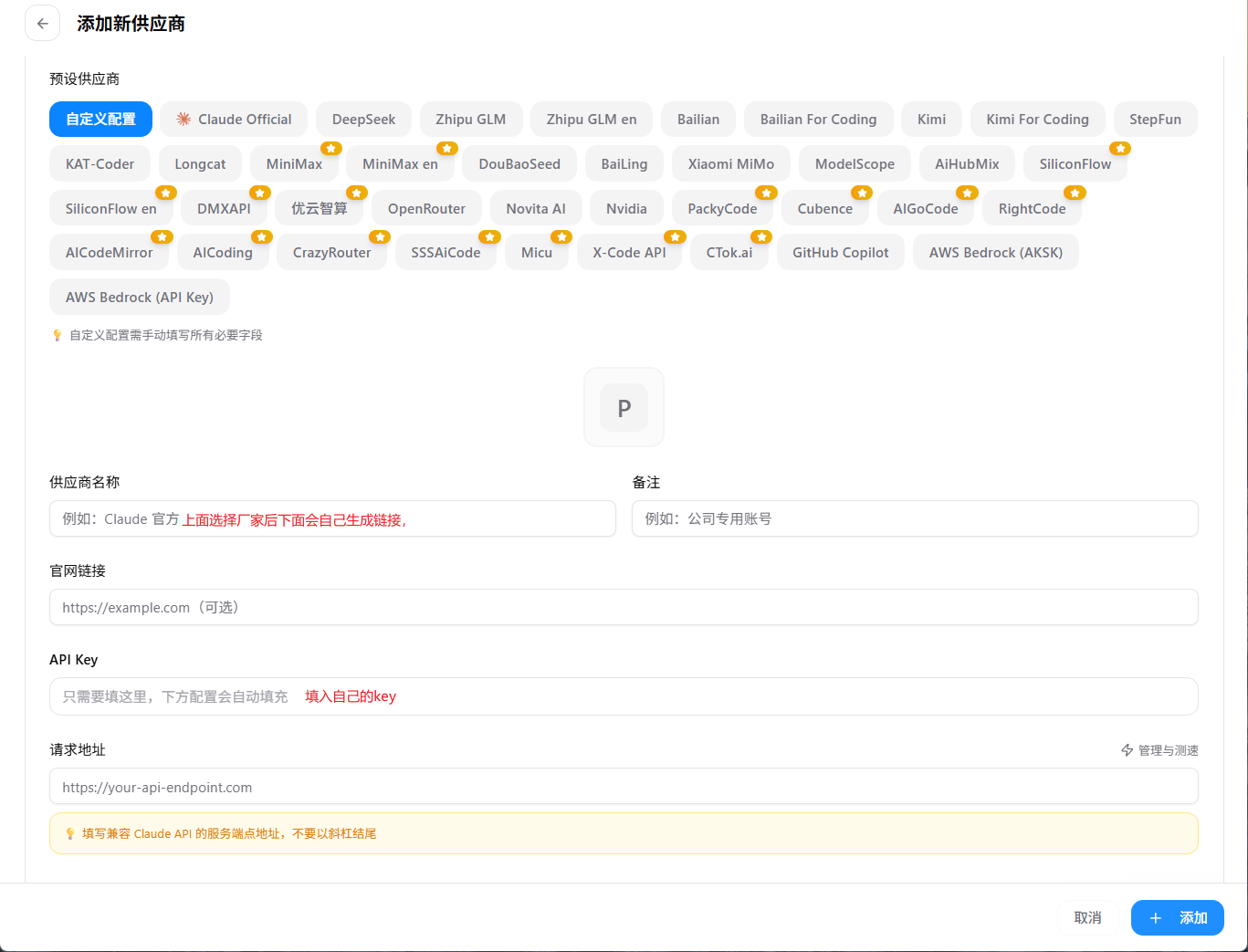This screenshot has width=1248, height=952.
Task: Select the SSSAiCode preset
Action: pos(446,253)
